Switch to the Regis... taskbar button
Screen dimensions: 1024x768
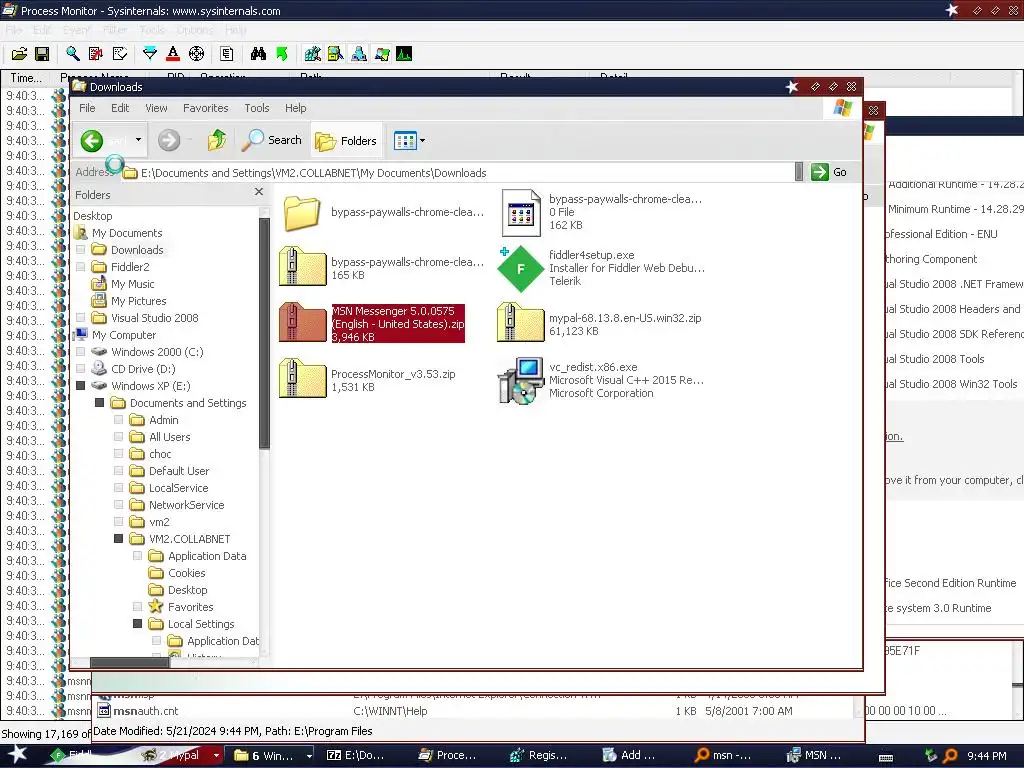tap(539, 755)
